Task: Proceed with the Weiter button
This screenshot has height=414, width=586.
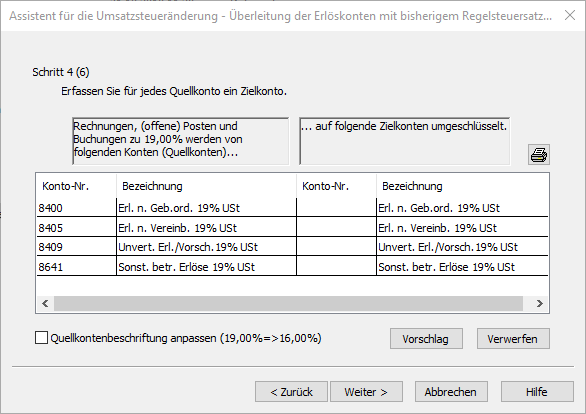Action: click(x=366, y=392)
